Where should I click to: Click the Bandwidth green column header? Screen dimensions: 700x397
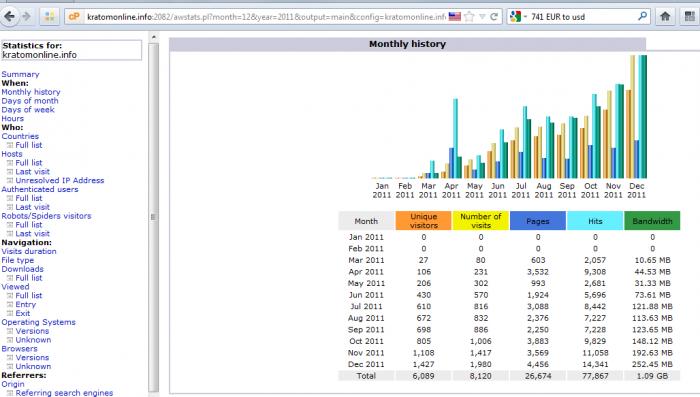652,221
